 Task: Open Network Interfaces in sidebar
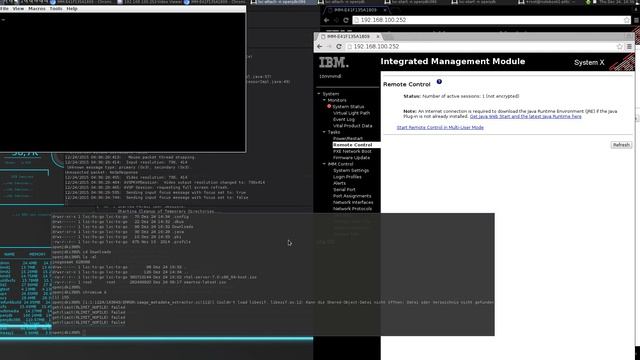click(353, 202)
